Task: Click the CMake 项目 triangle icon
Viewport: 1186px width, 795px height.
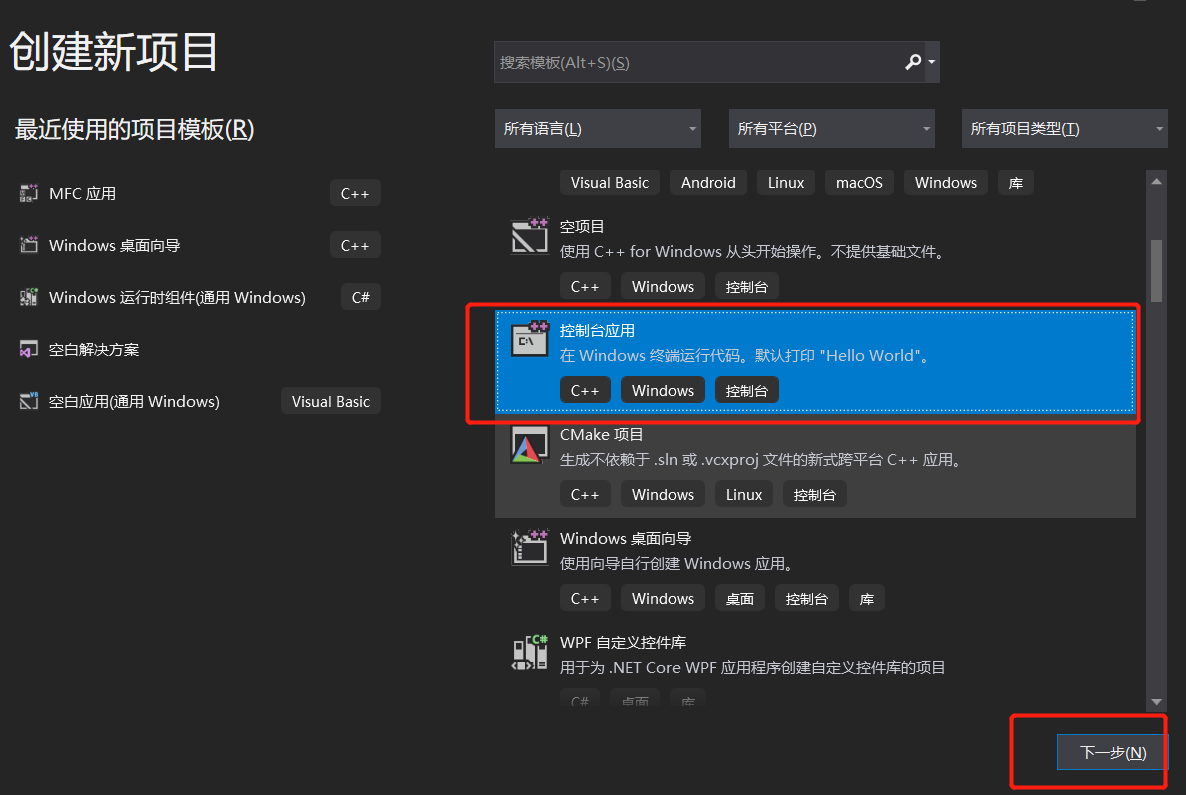Action: [529, 445]
